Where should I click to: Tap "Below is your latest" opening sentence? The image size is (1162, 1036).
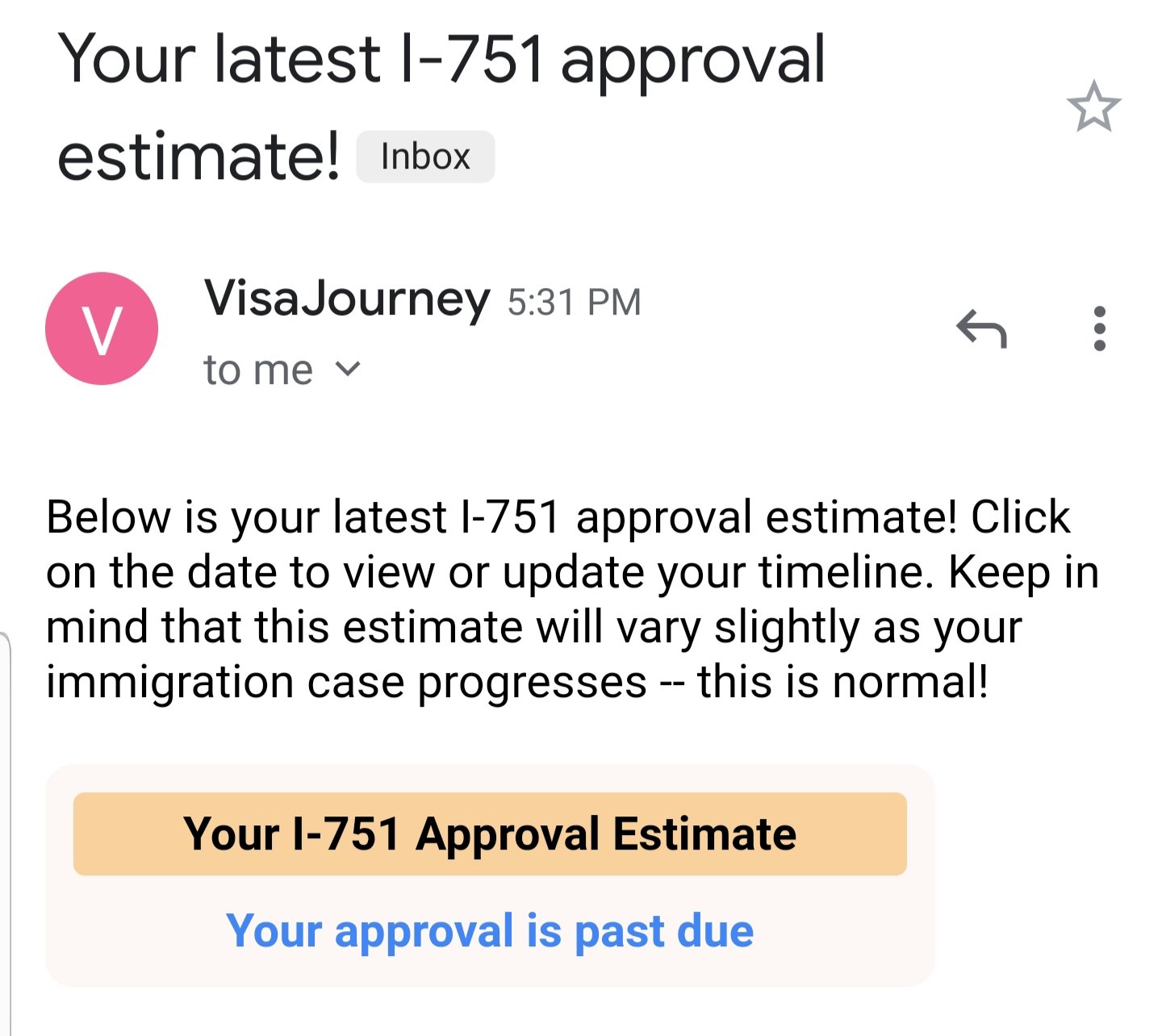(x=246, y=517)
